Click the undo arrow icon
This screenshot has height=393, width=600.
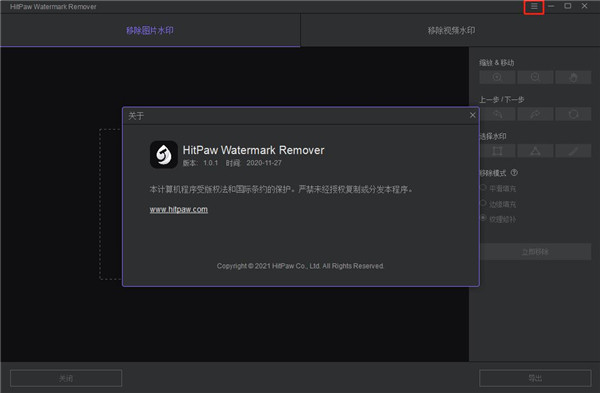pos(497,114)
